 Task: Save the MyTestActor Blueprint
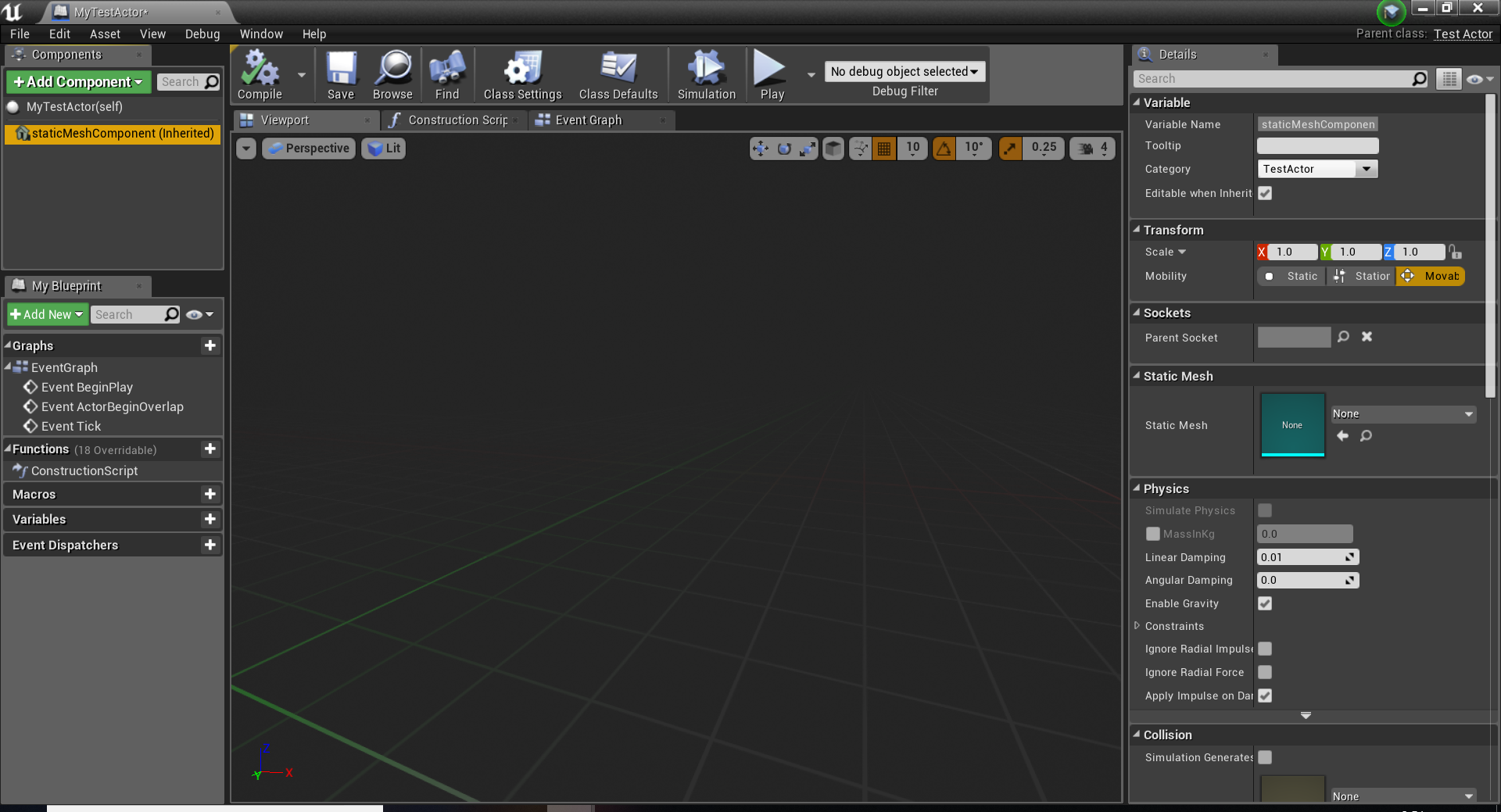pyautogui.click(x=341, y=74)
